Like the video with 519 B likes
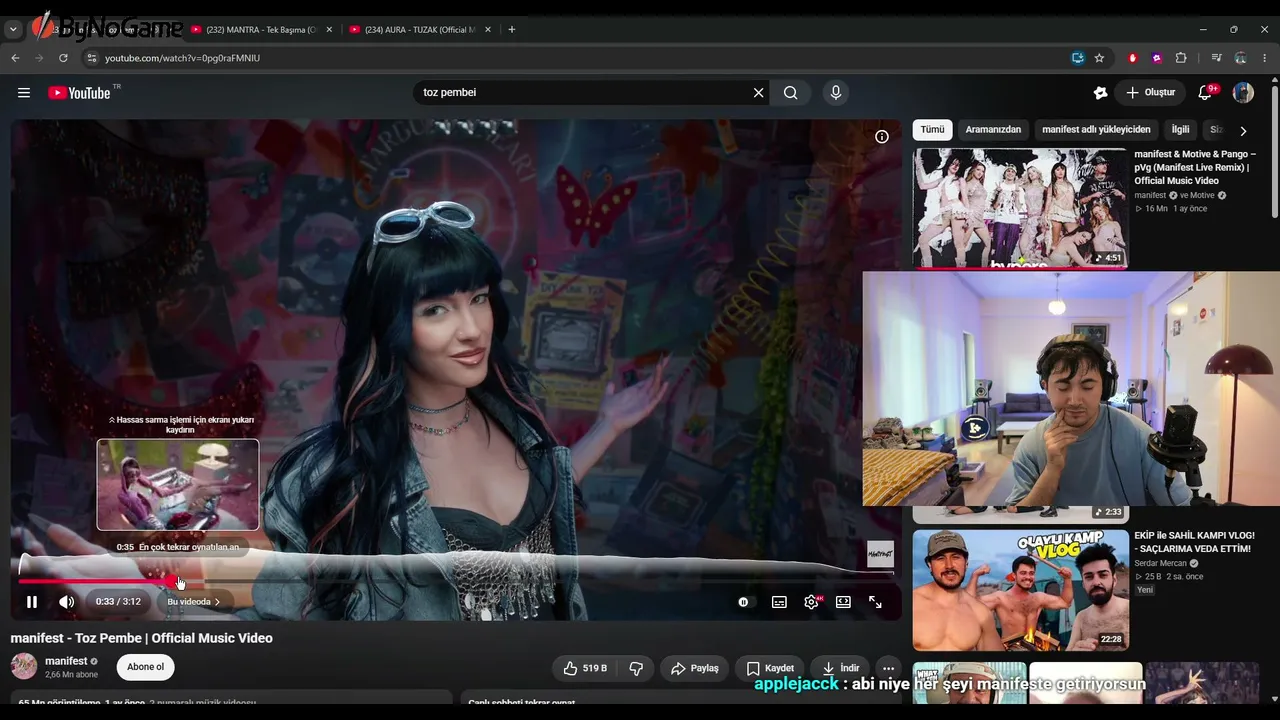Screen dimensions: 1280x720 click(585, 668)
